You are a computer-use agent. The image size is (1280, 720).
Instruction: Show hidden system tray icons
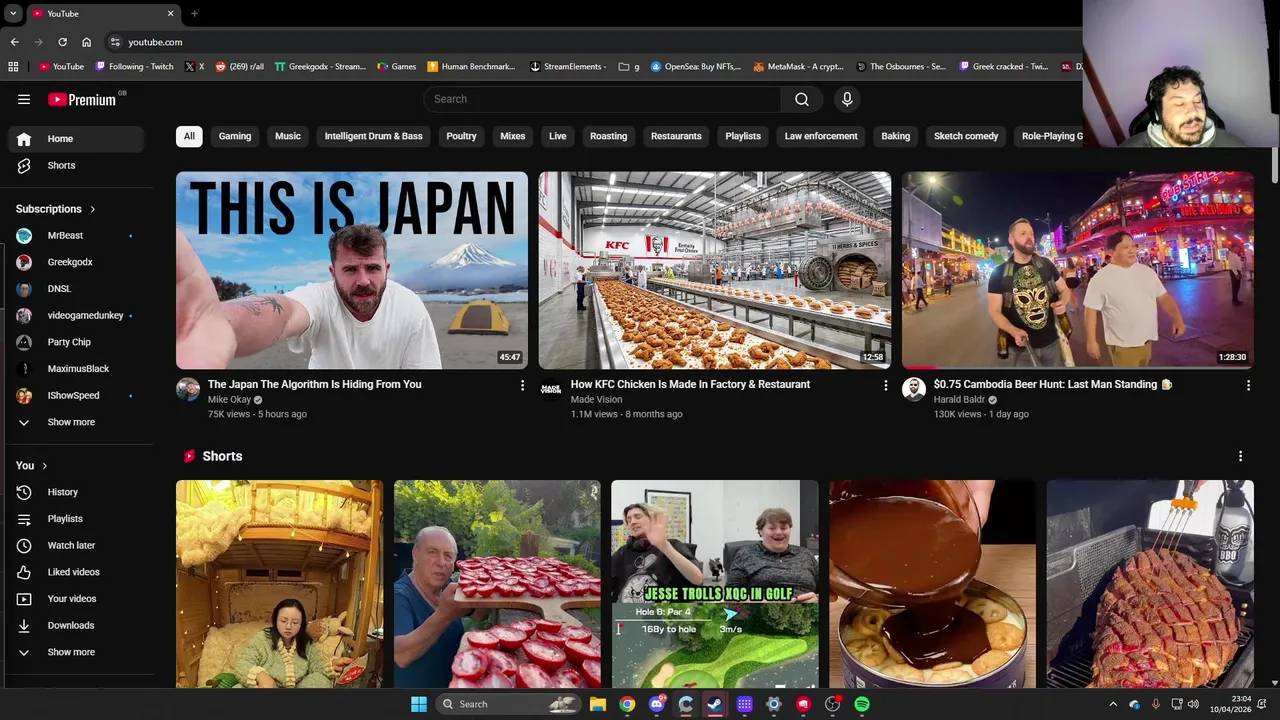(1113, 704)
